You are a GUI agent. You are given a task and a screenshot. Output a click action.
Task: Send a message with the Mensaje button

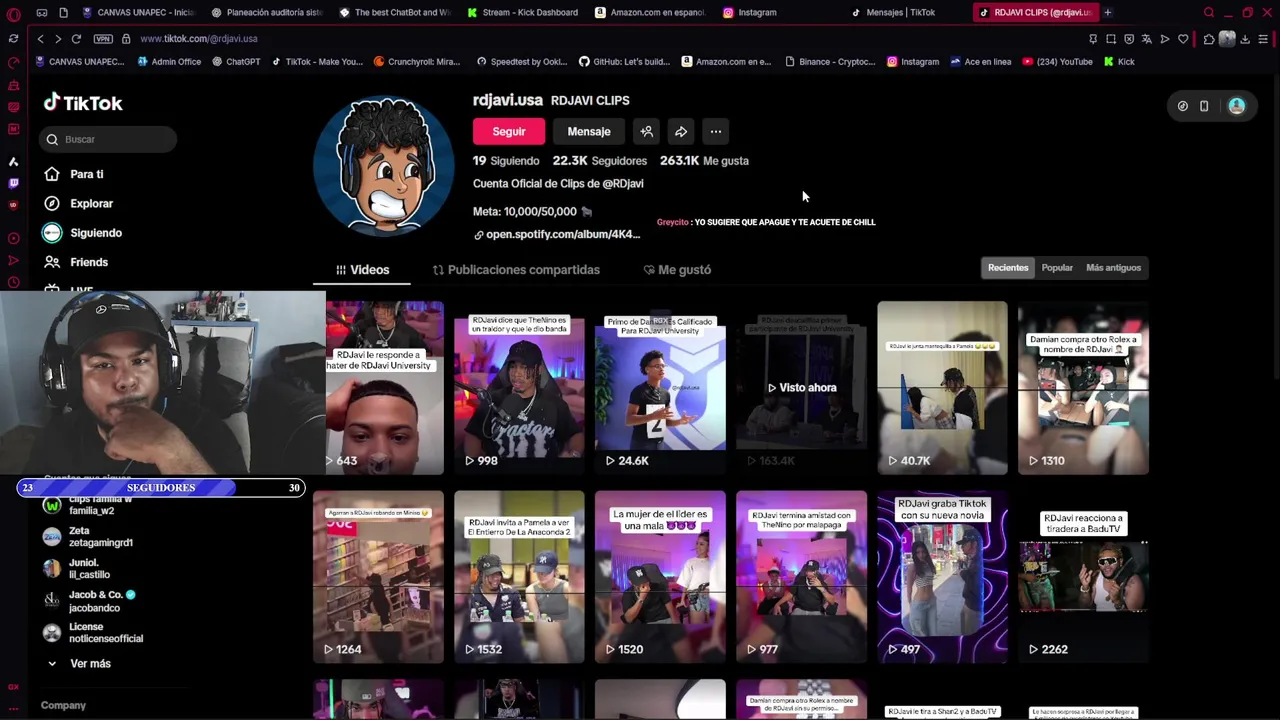589,131
